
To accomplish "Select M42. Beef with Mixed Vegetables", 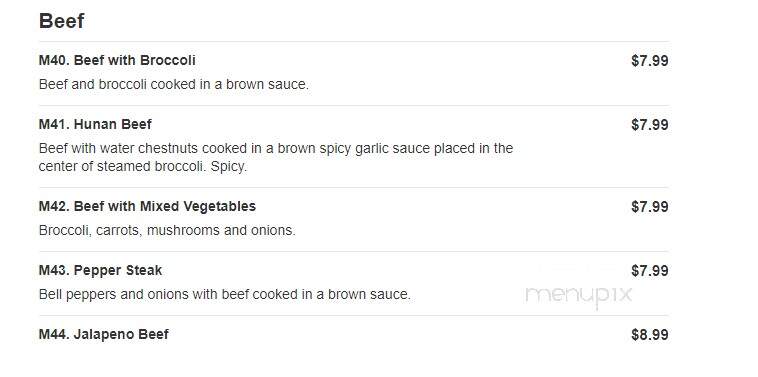I will coord(147,206).
